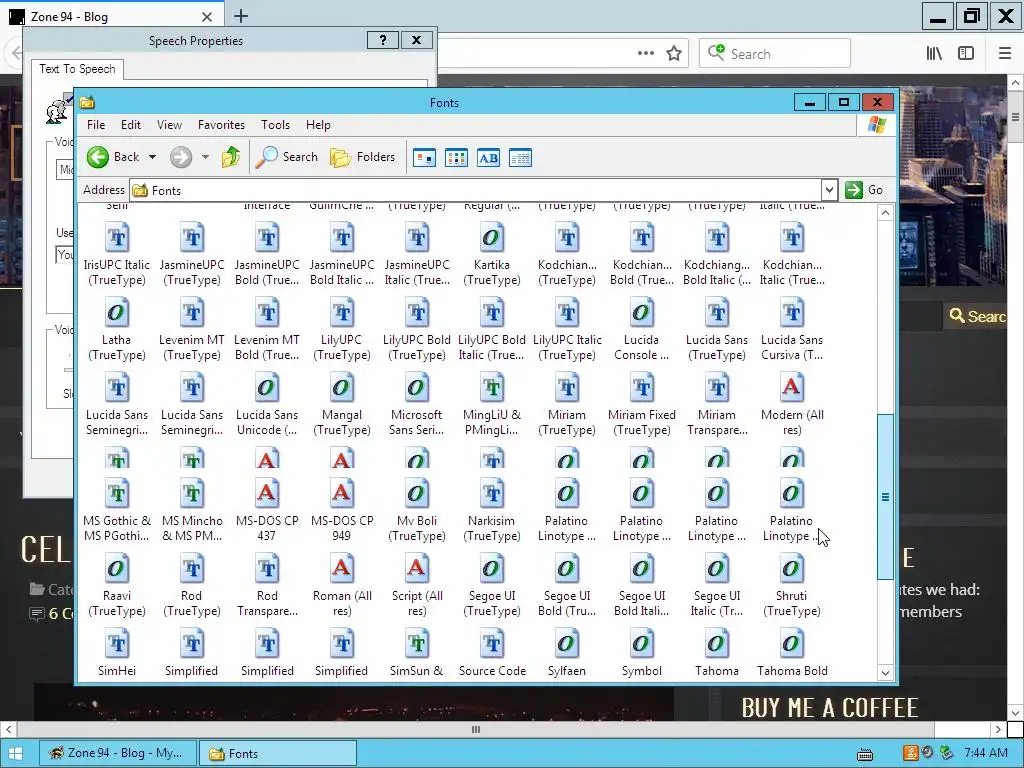
Task: Open the Help menu in Fonts window
Action: click(x=318, y=125)
